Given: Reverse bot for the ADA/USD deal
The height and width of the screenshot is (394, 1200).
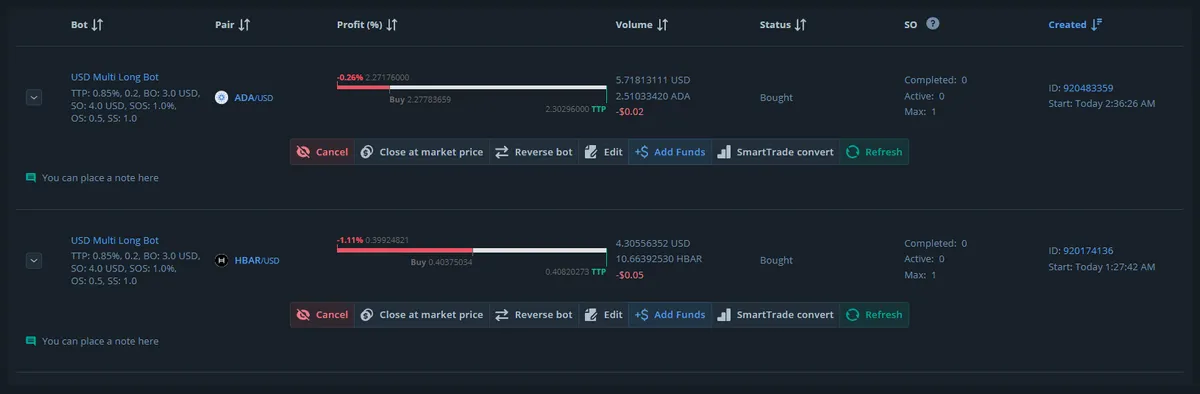Looking at the screenshot, I should coord(534,152).
